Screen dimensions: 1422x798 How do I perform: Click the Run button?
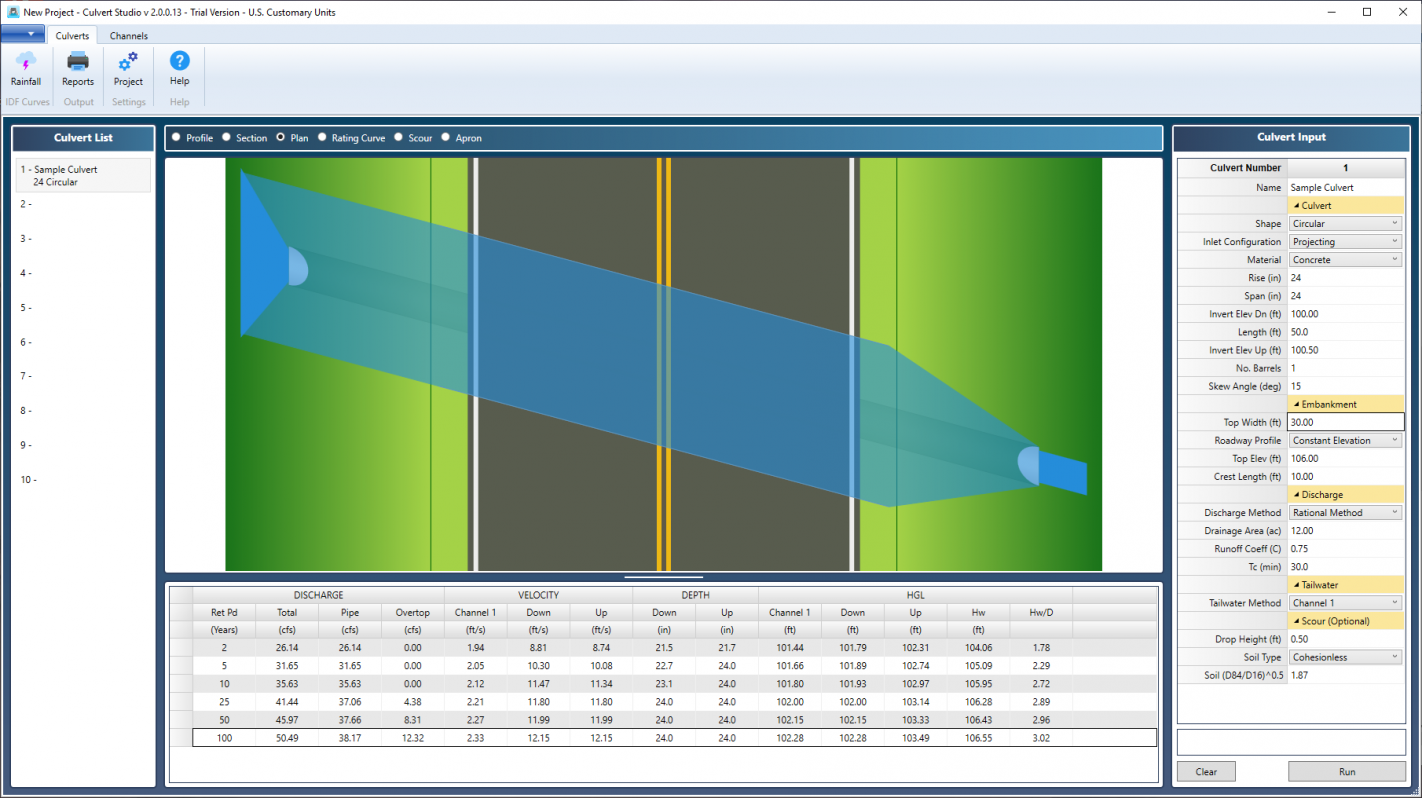[1346, 771]
